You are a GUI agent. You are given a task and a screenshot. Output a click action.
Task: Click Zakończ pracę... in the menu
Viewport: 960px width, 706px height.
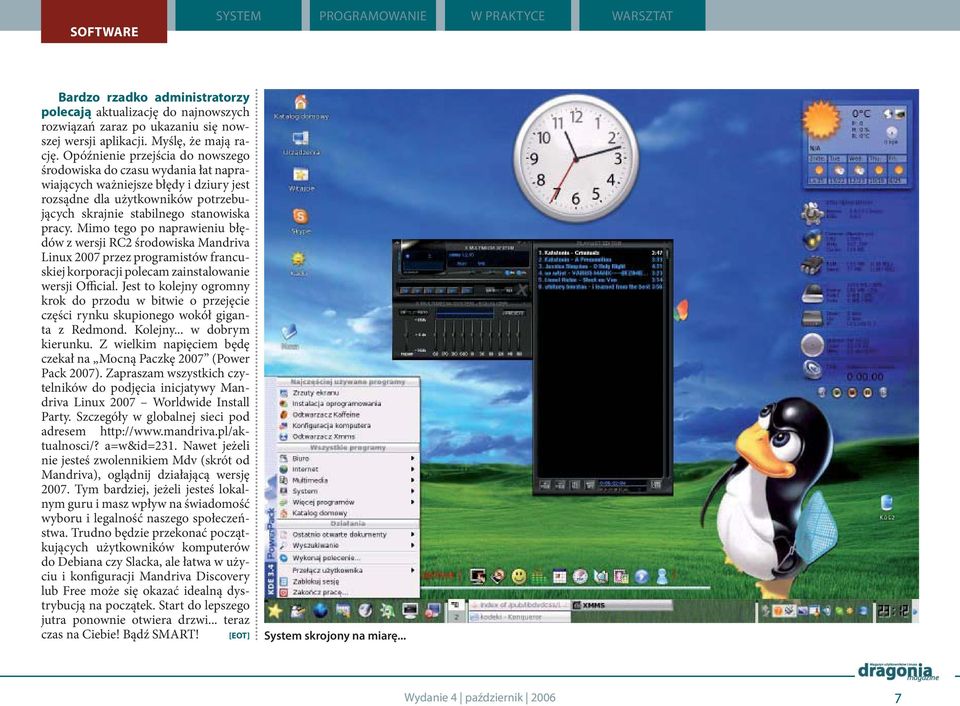click(x=348, y=593)
